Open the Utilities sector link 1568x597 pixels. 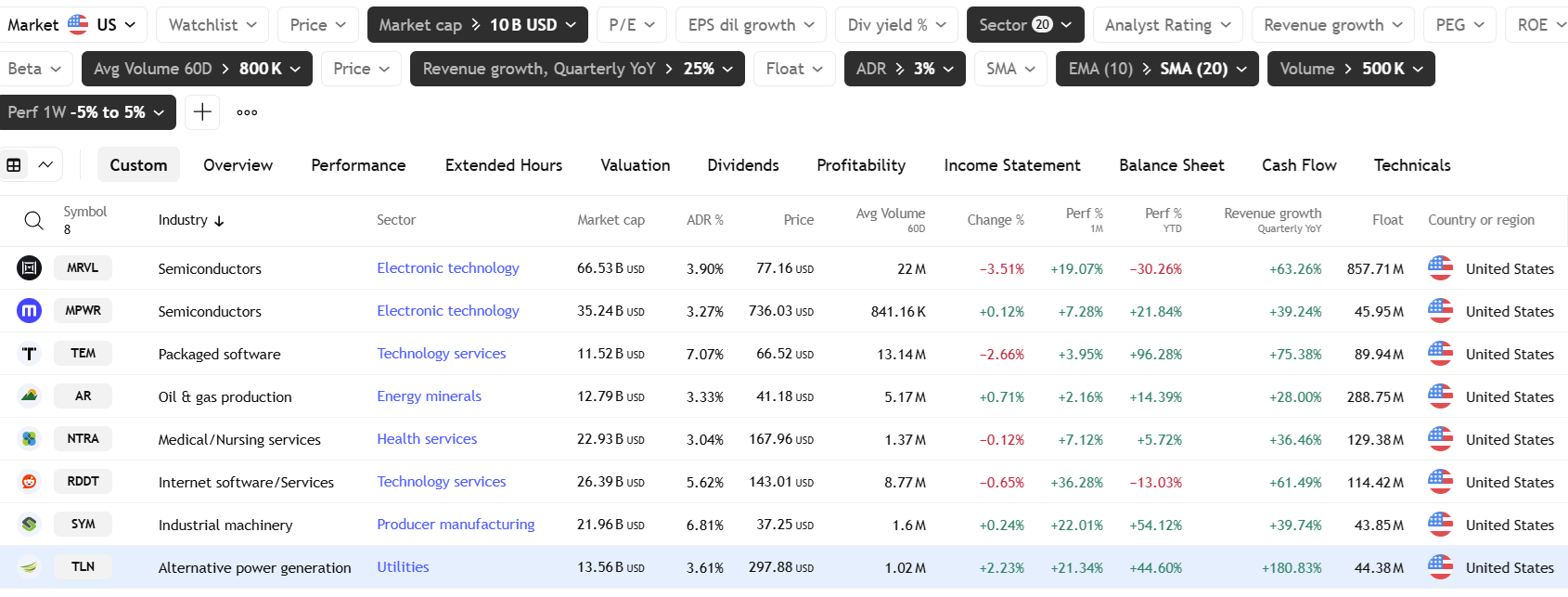(403, 567)
